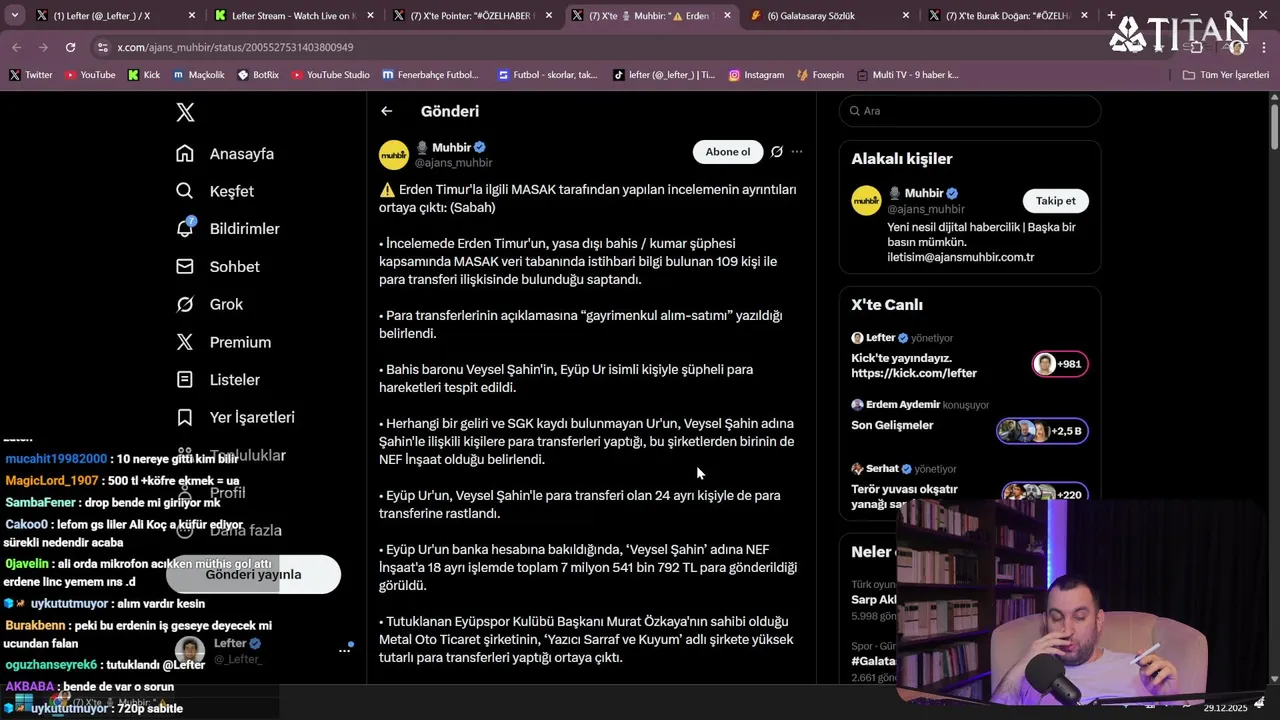Reload the current page
This screenshot has width=1280, height=720.
(70, 47)
